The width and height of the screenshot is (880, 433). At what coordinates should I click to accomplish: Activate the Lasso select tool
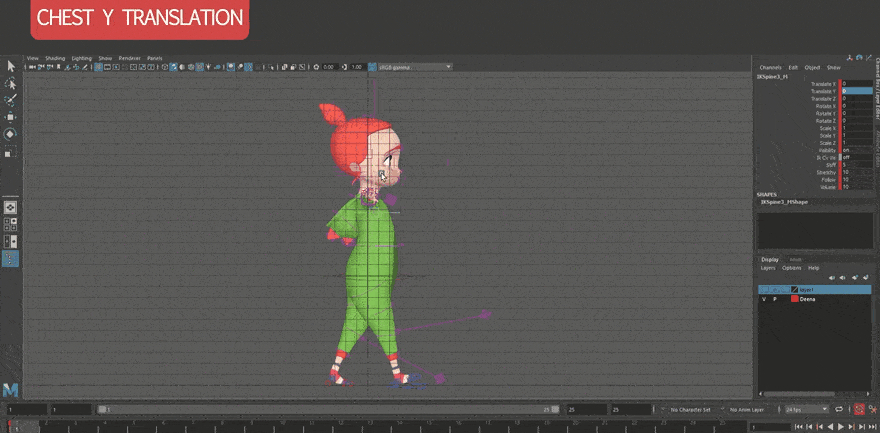point(10,83)
